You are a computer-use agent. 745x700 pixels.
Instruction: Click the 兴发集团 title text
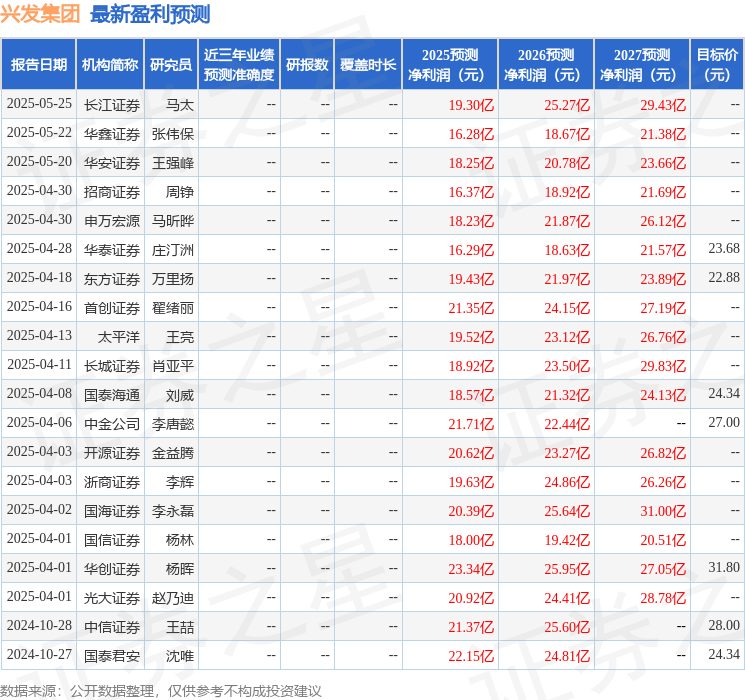[x=40, y=13]
